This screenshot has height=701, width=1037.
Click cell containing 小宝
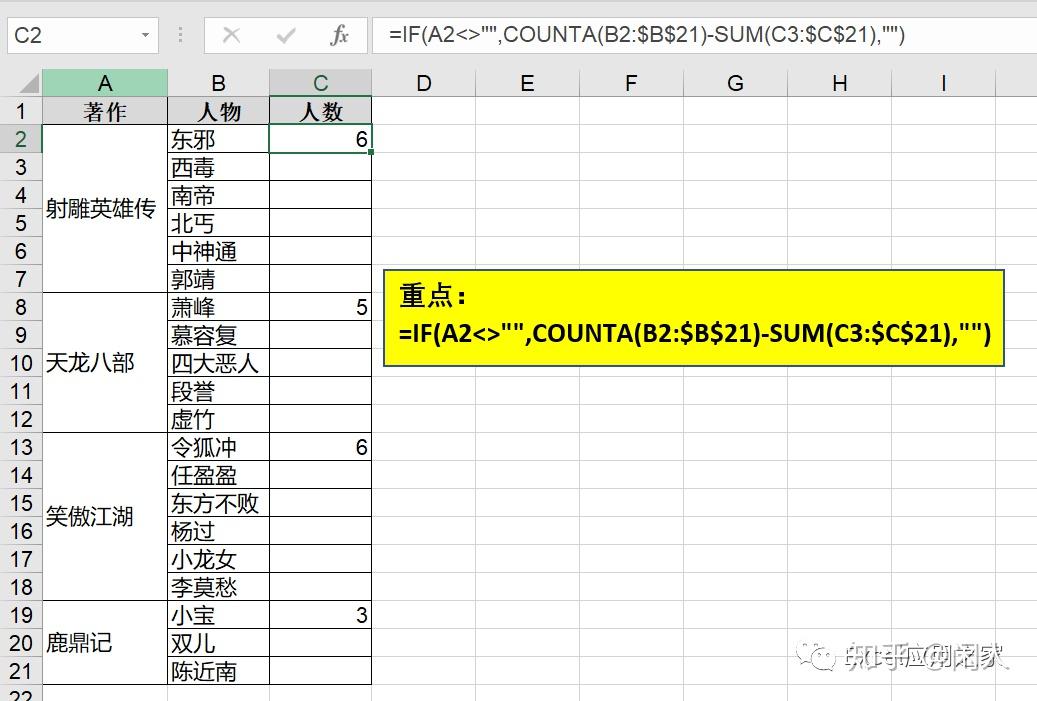click(218, 615)
